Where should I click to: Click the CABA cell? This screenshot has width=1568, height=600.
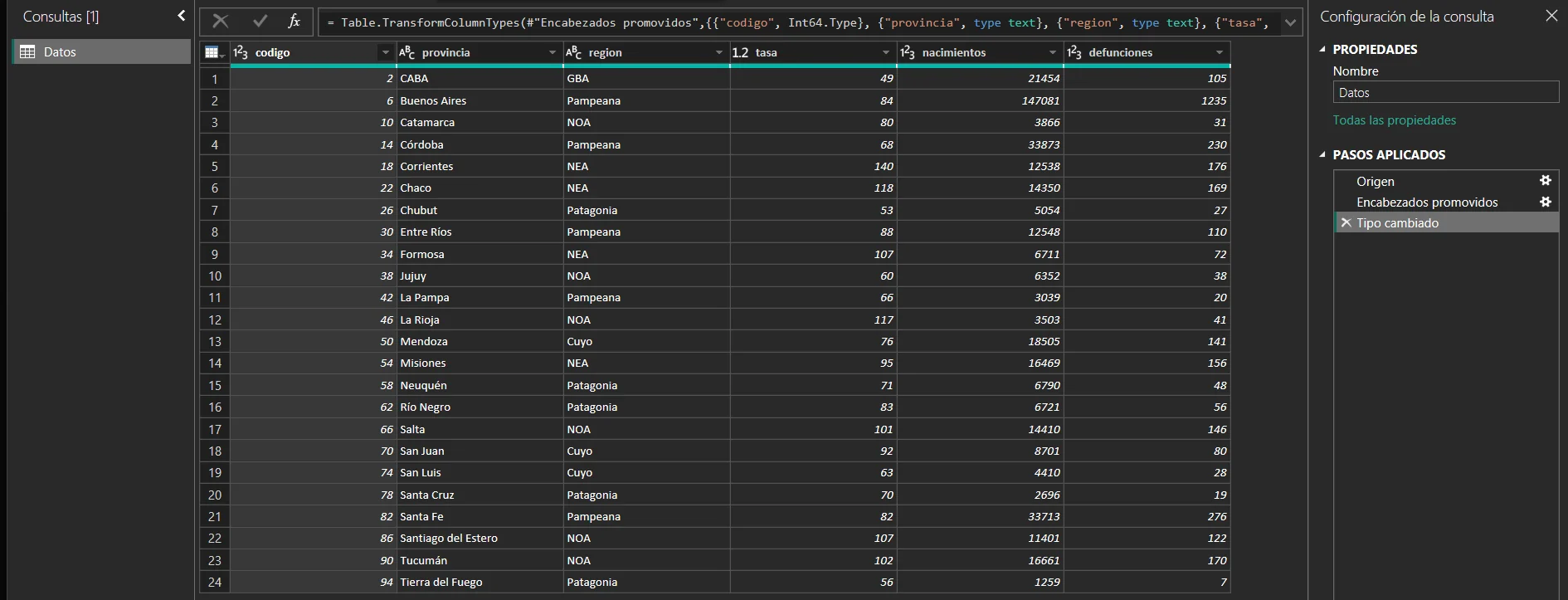click(x=480, y=79)
